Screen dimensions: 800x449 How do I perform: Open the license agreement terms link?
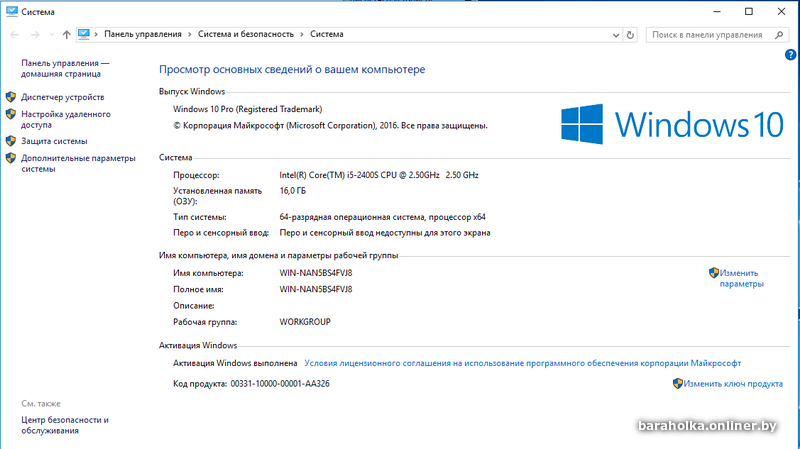click(522, 363)
